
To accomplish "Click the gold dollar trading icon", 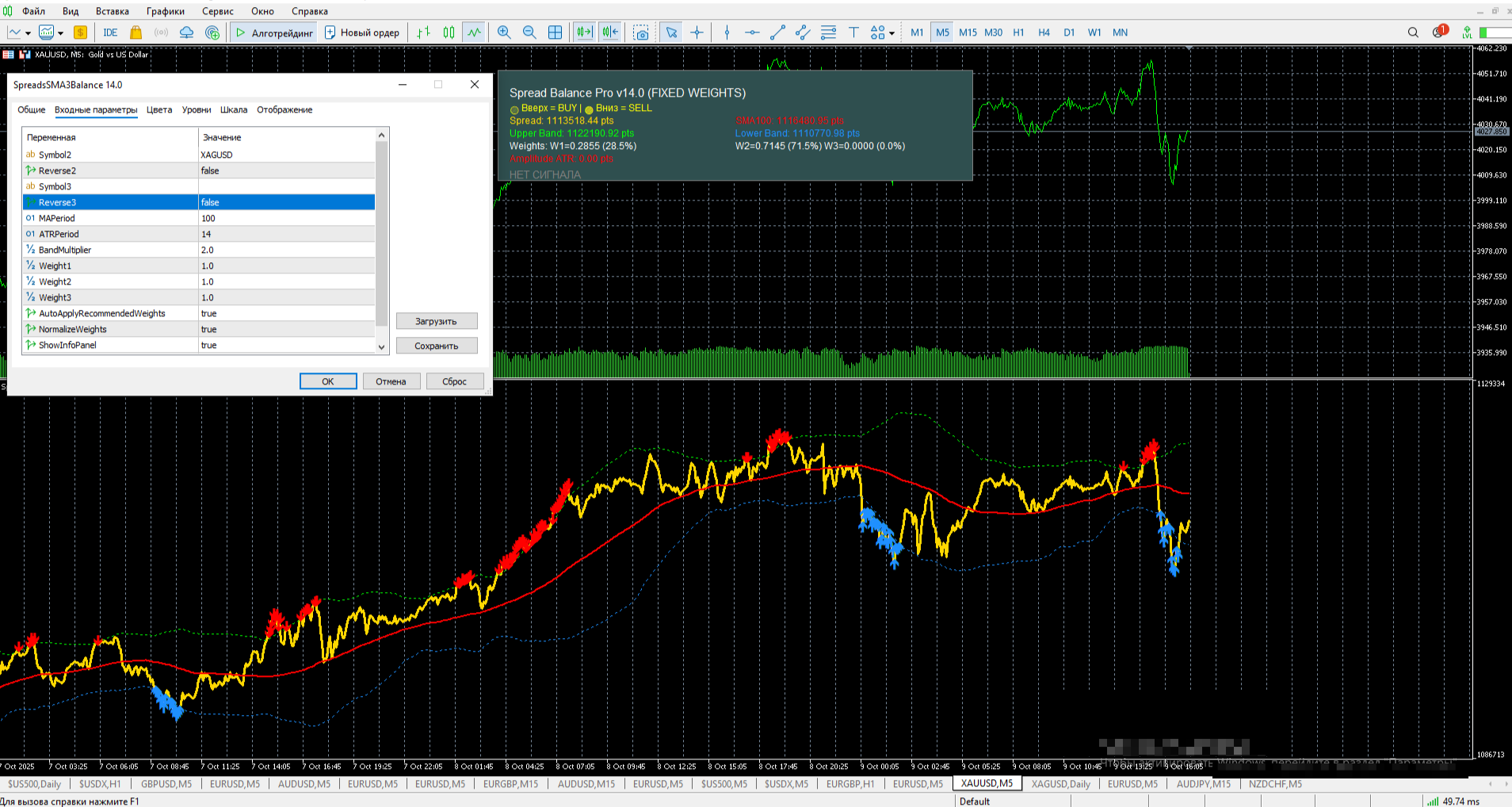I will pyautogui.click(x=80, y=33).
